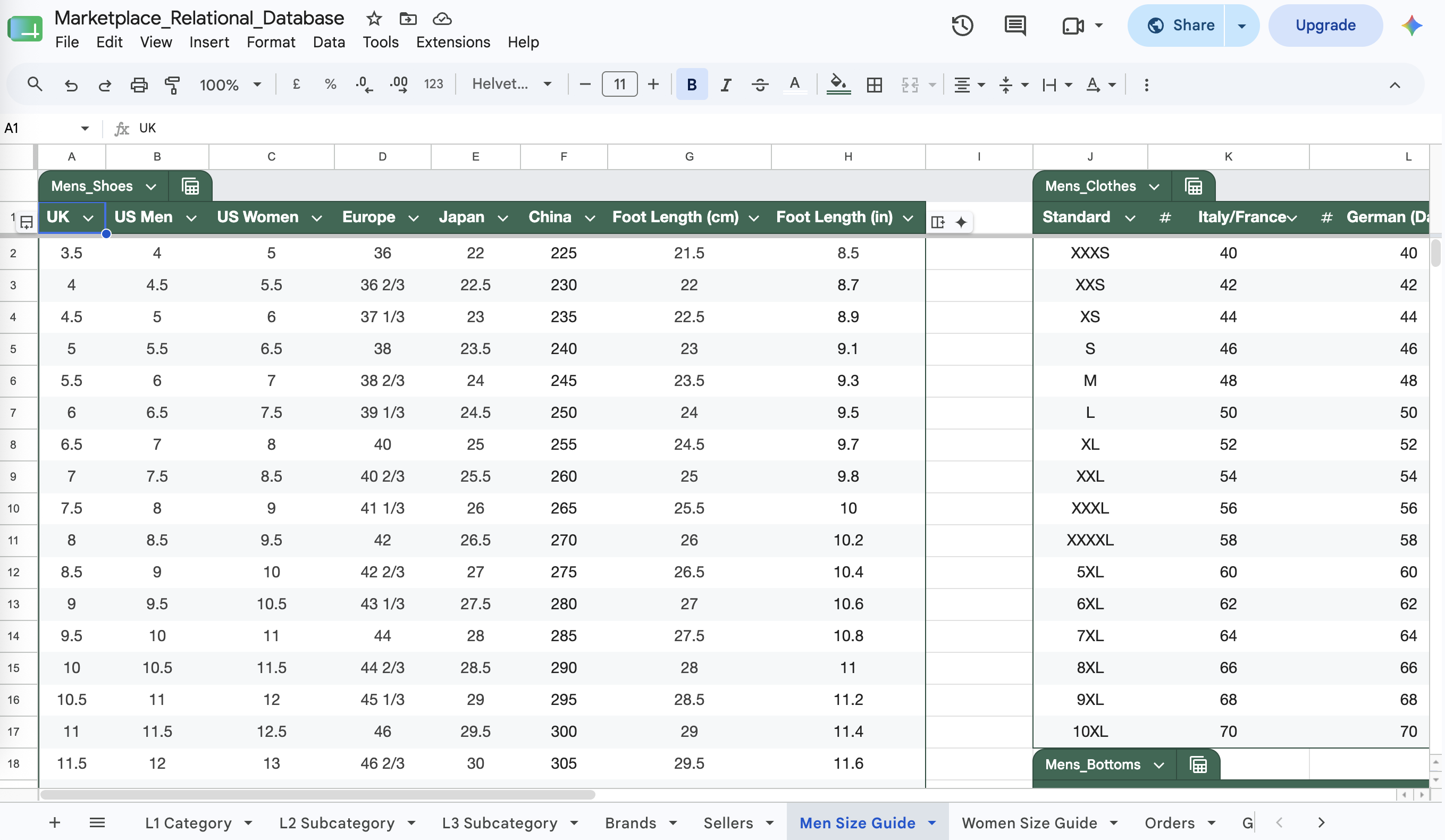The height and width of the screenshot is (840, 1445).
Task: Click the print icon
Action: tap(139, 85)
